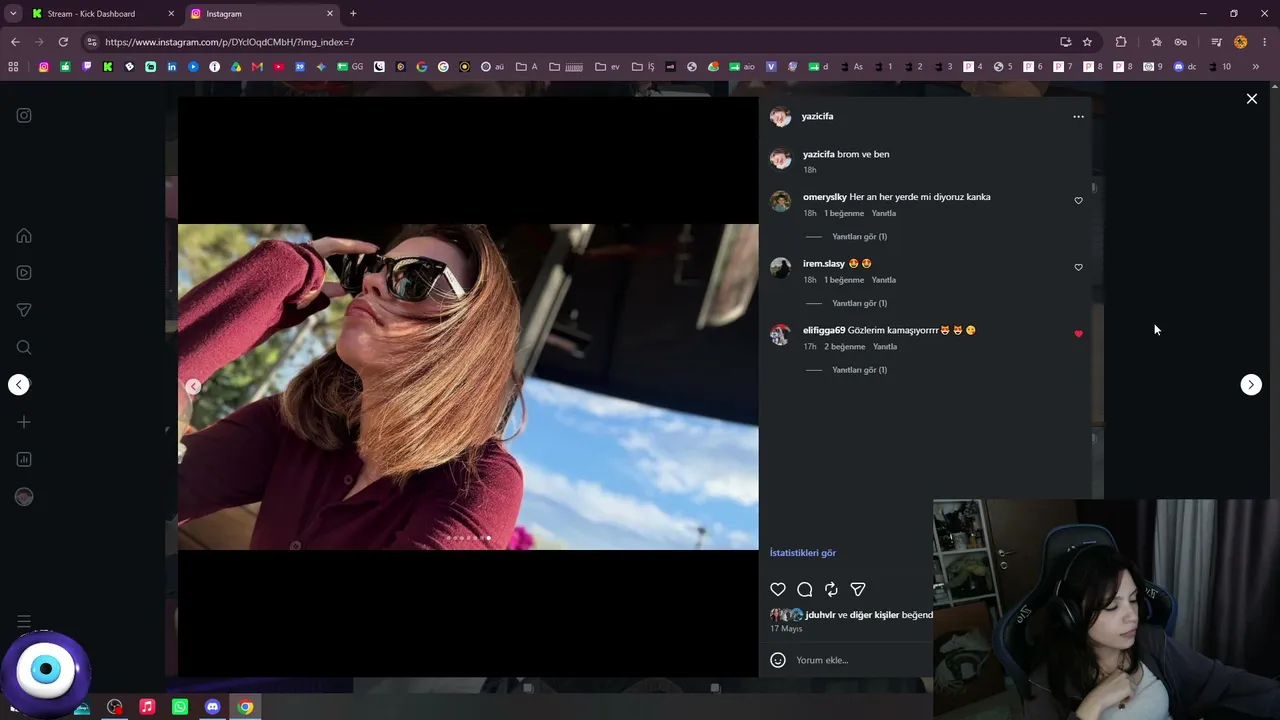Go to previous photo in carousel

tap(193, 387)
